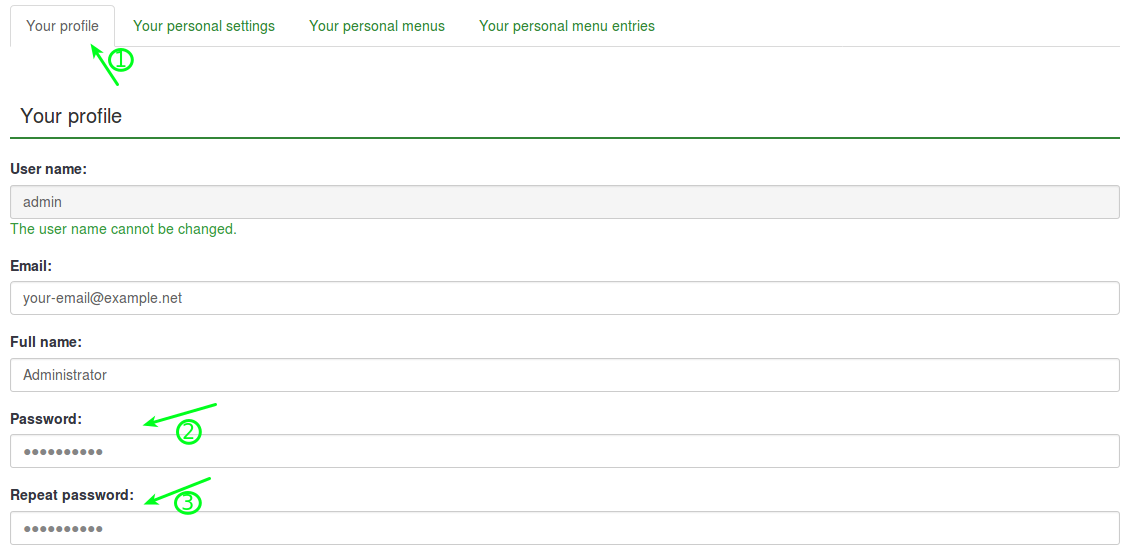
Task: Go to Your personal menu entries tab
Action: point(567,26)
